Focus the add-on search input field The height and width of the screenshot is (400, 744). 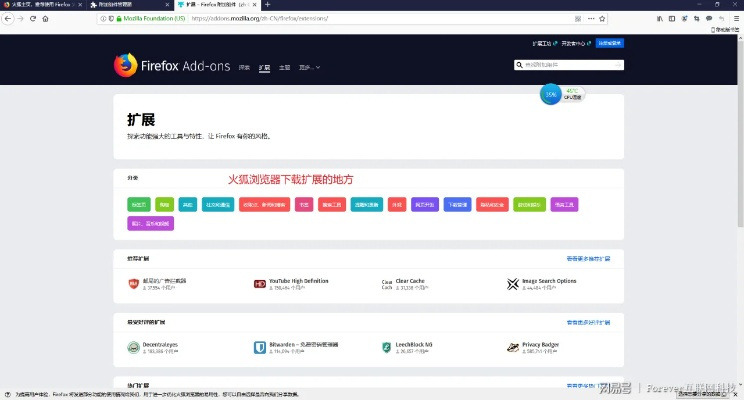568,65
